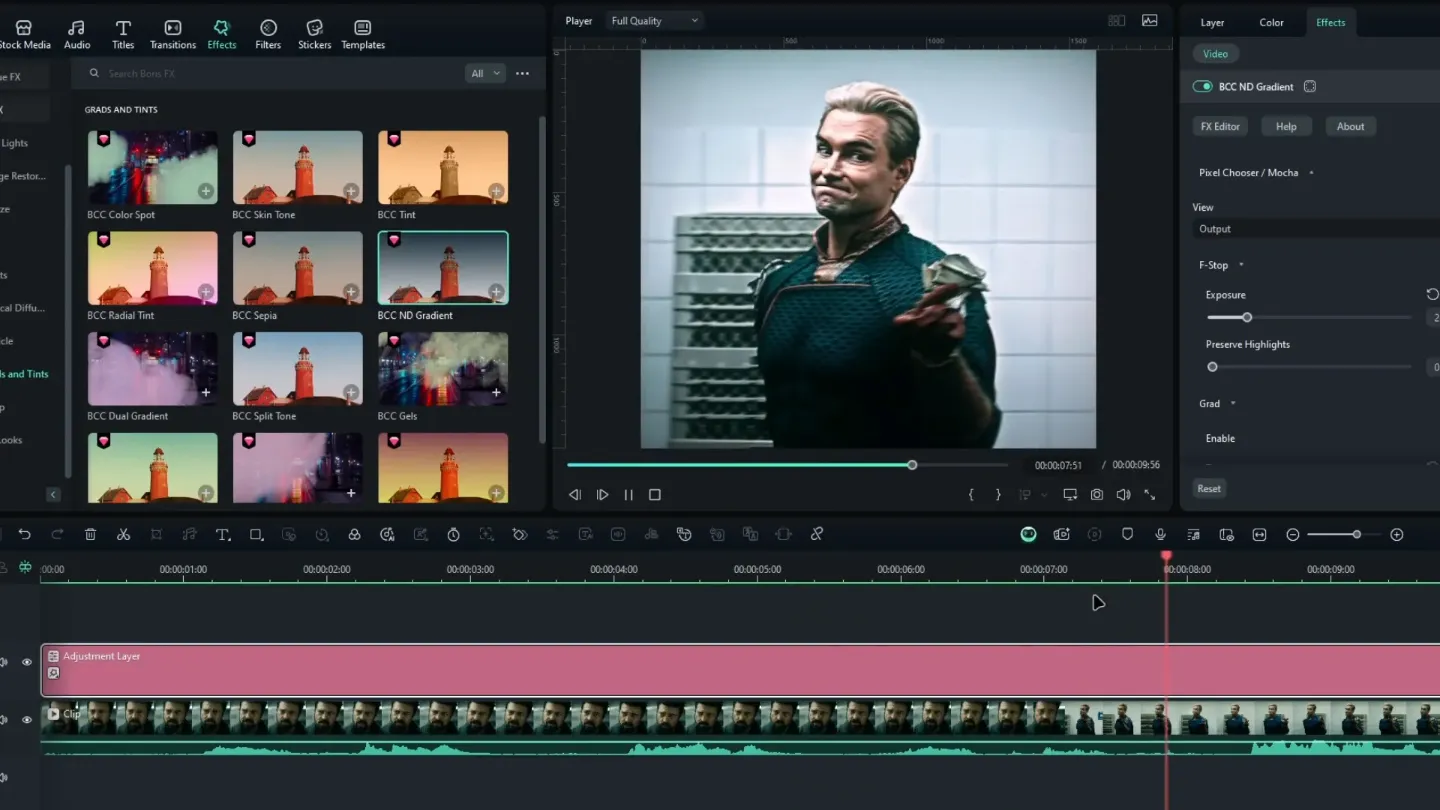Select the Text tool in timeline toolbar
The height and width of the screenshot is (810, 1440).
[x=223, y=535]
